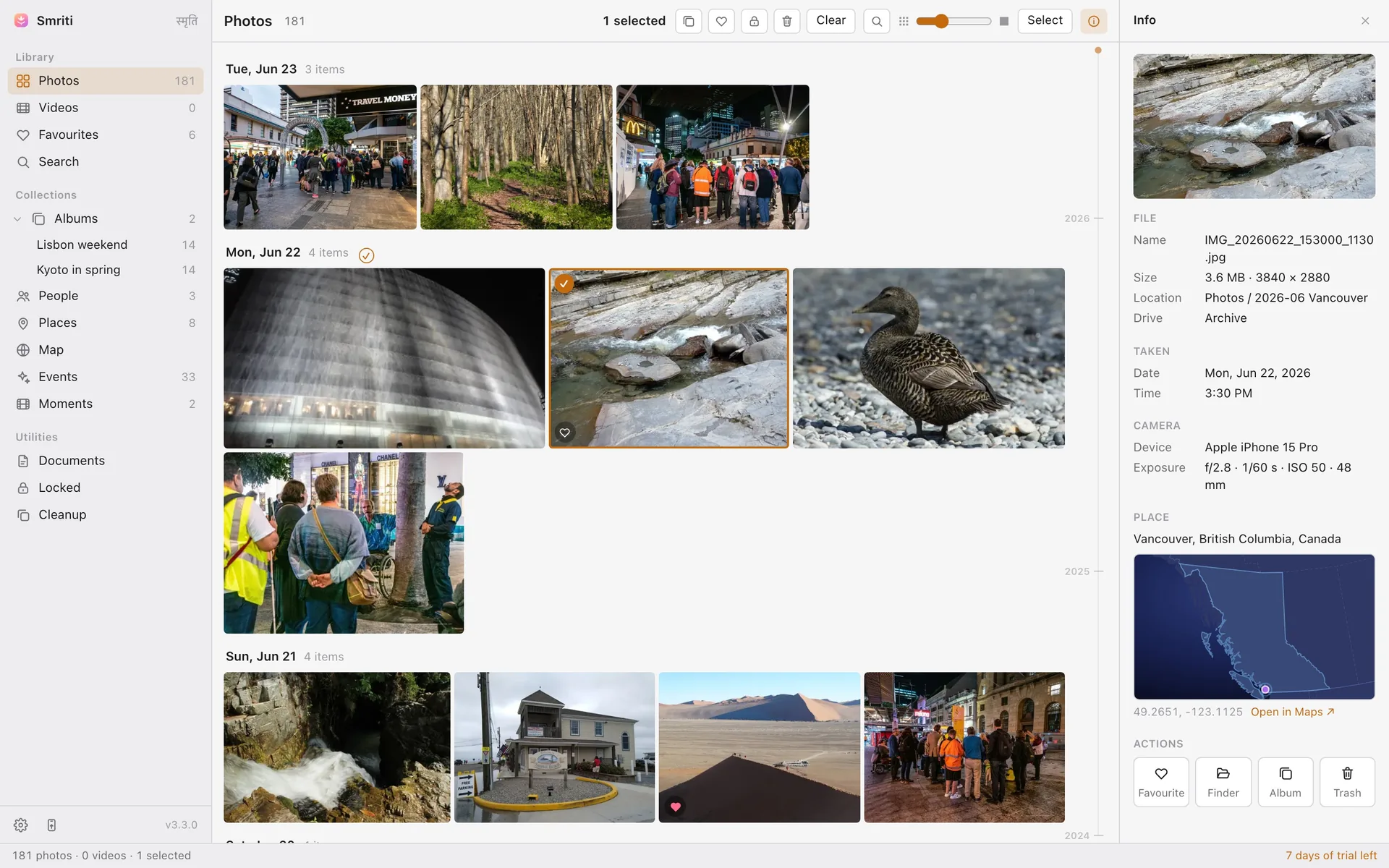
Task: Adjust the thumbnail size slider
Action: (x=953, y=21)
